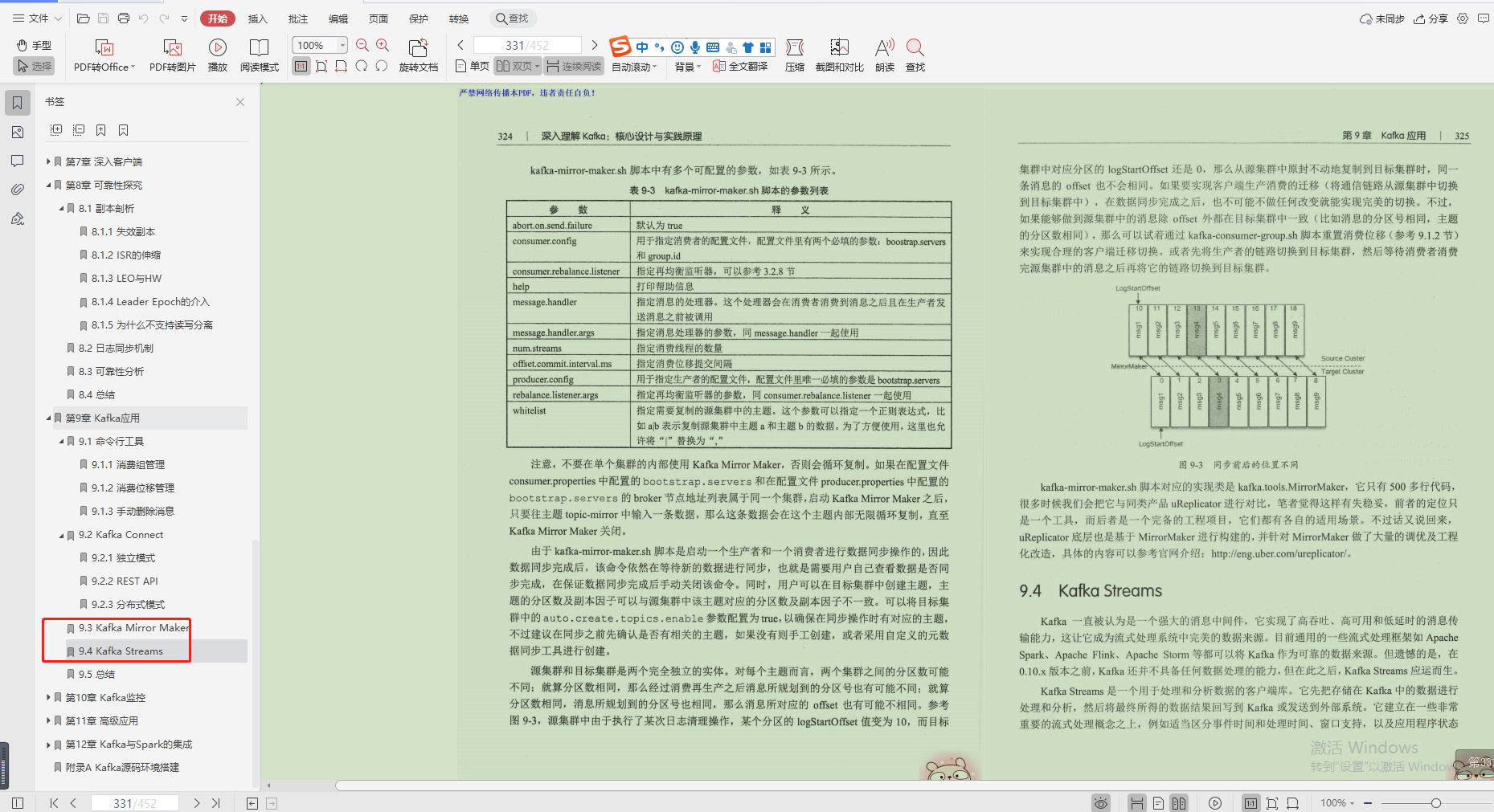
Task: Open settings gear icon at top right
Action: 1463,18
